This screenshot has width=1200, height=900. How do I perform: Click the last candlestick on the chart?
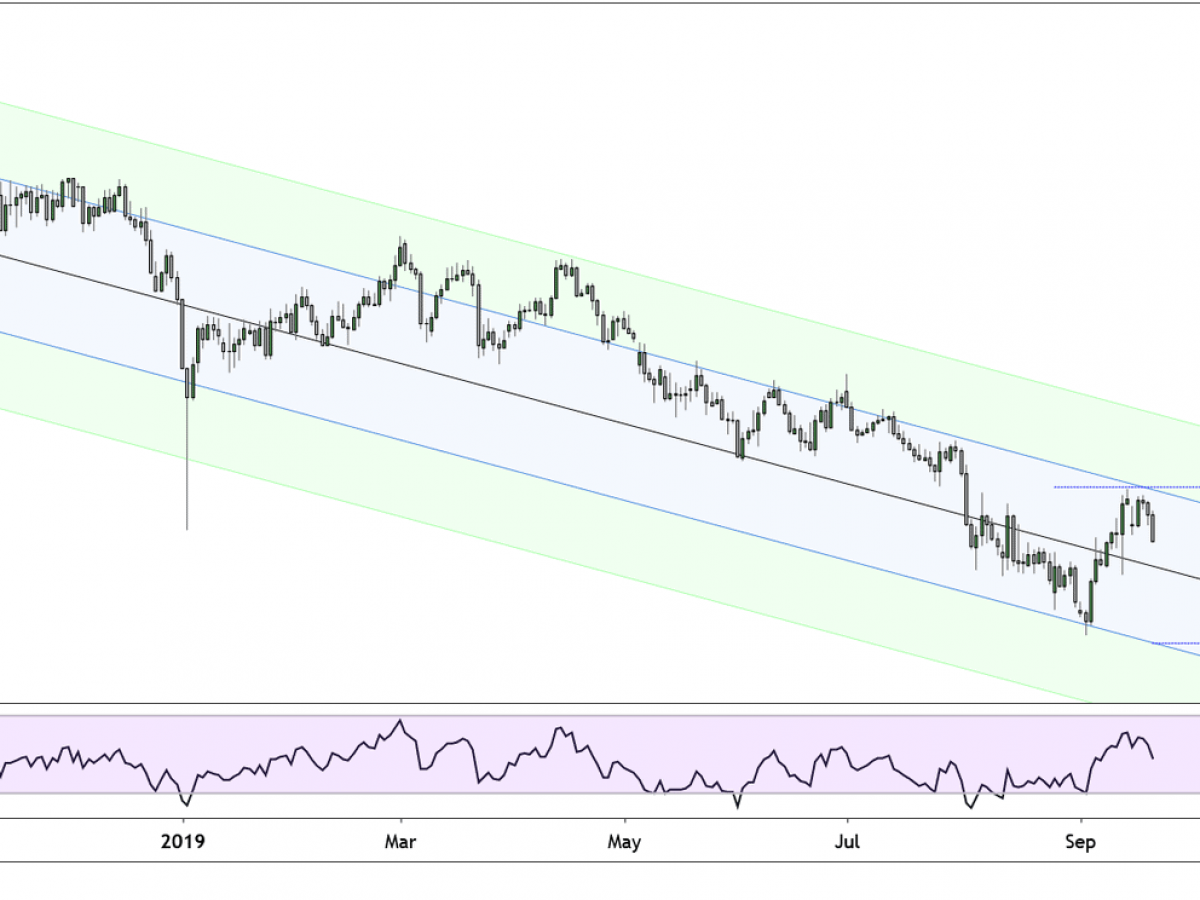coord(1153,527)
